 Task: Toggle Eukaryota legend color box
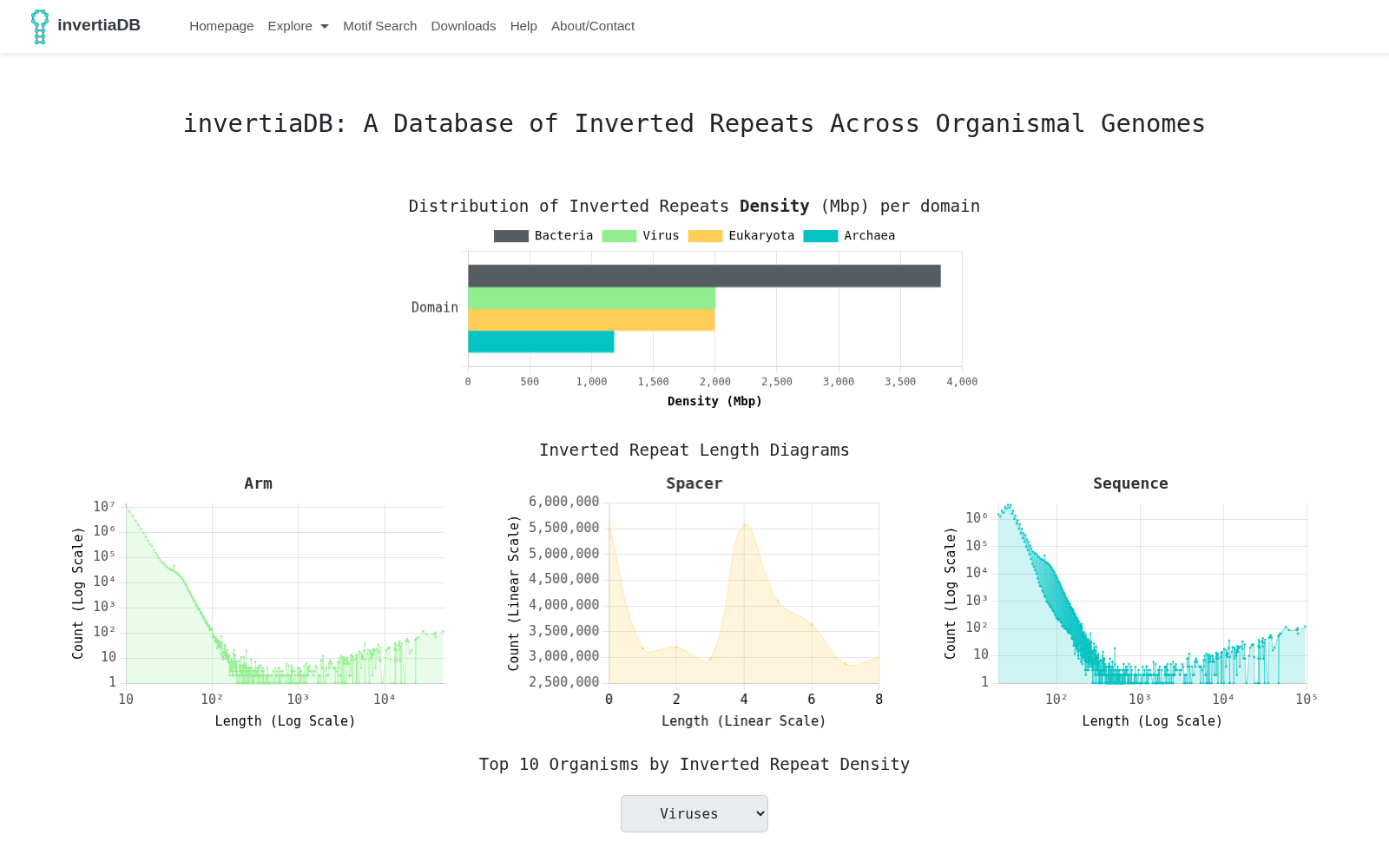click(x=705, y=236)
